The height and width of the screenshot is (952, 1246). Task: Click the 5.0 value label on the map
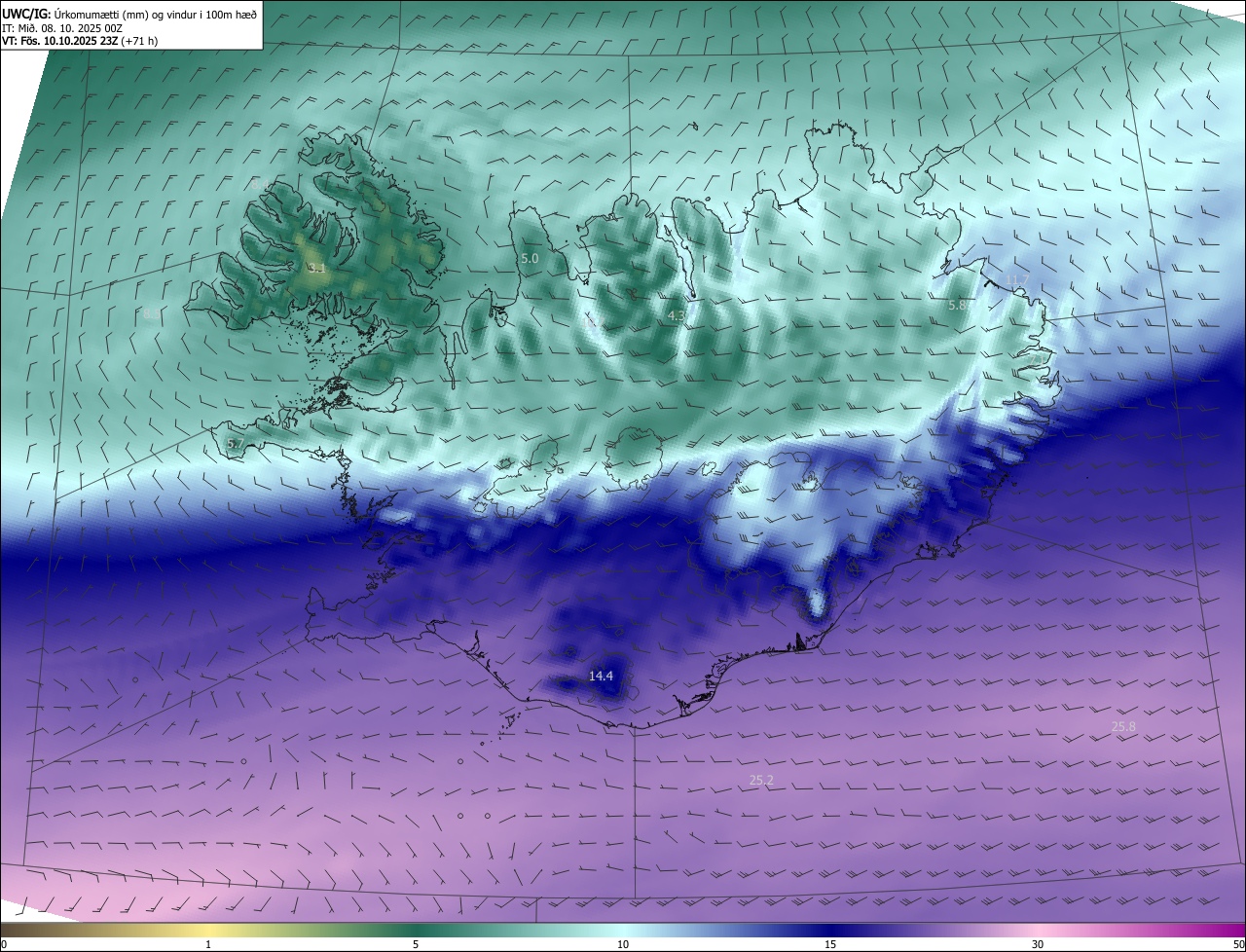click(530, 258)
